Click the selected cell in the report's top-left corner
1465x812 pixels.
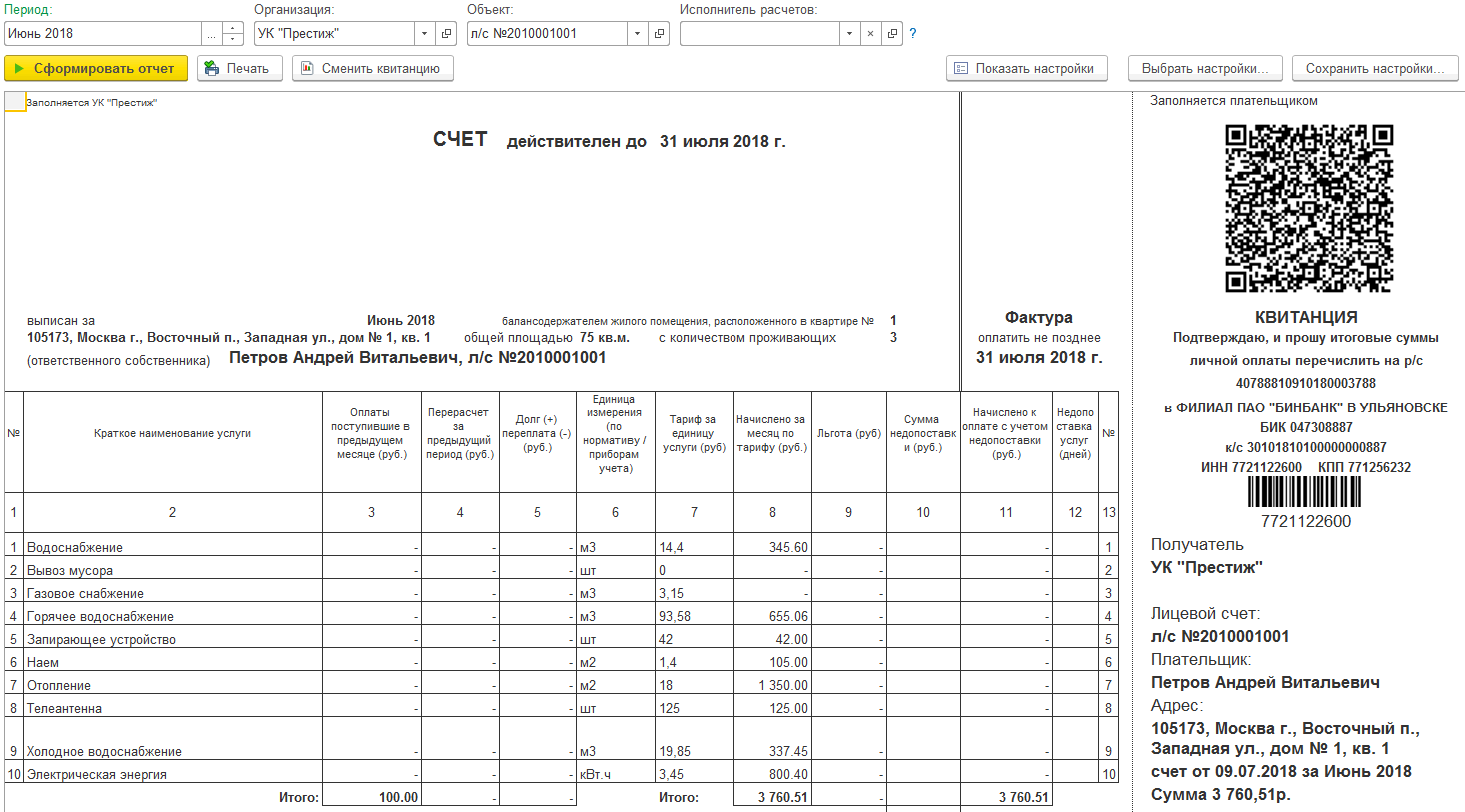[15, 102]
